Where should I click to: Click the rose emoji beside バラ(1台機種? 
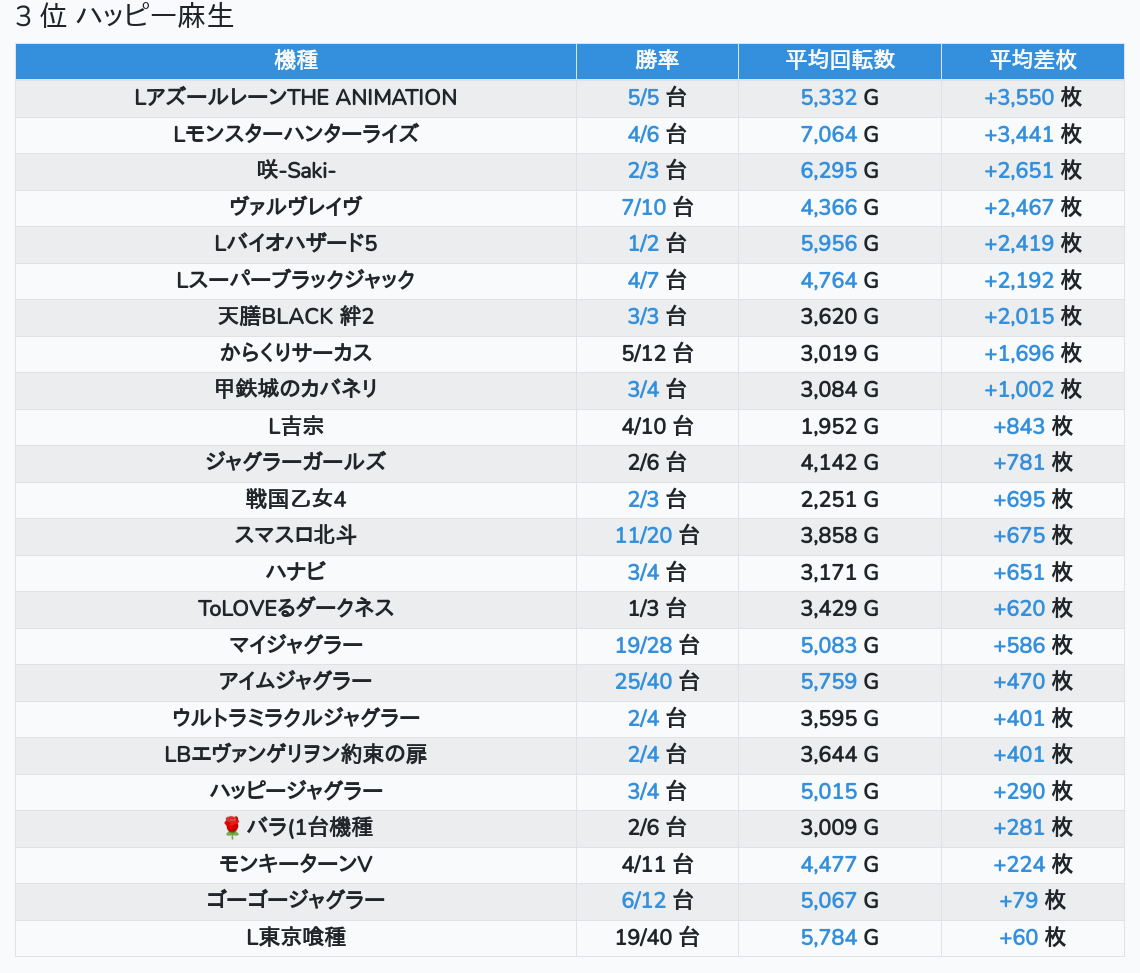[x=232, y=827]
